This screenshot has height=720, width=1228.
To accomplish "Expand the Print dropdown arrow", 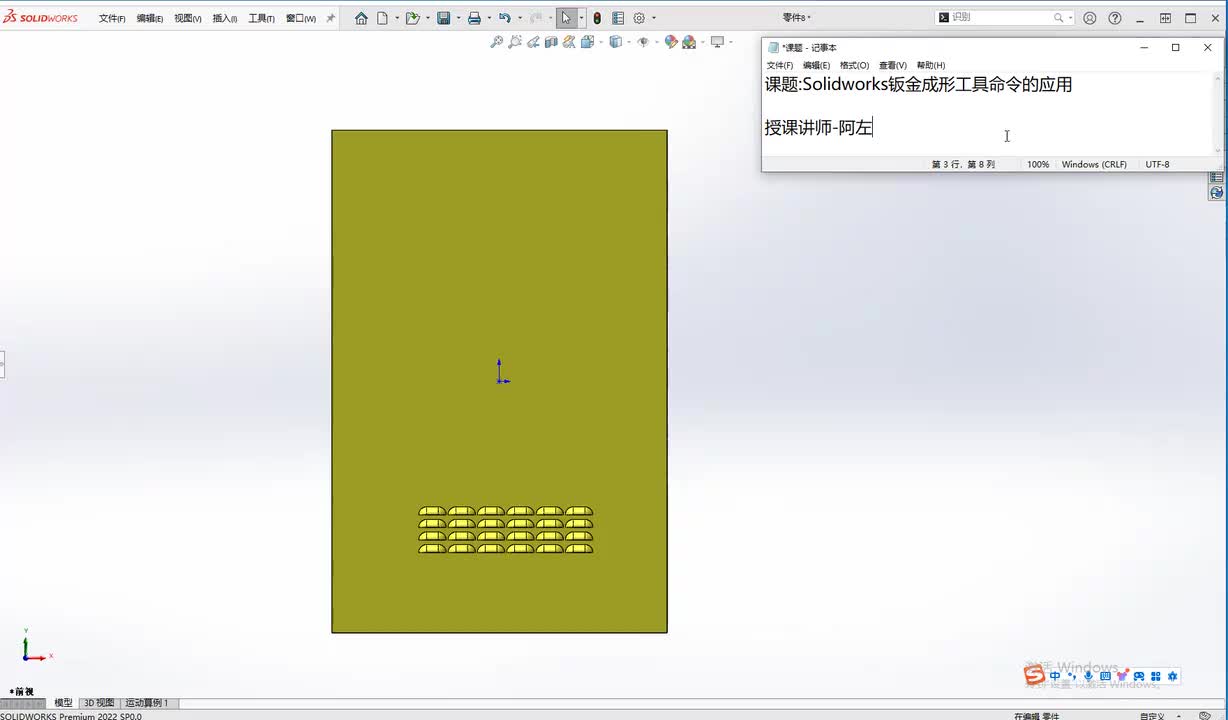I will (x=490, y=18).
